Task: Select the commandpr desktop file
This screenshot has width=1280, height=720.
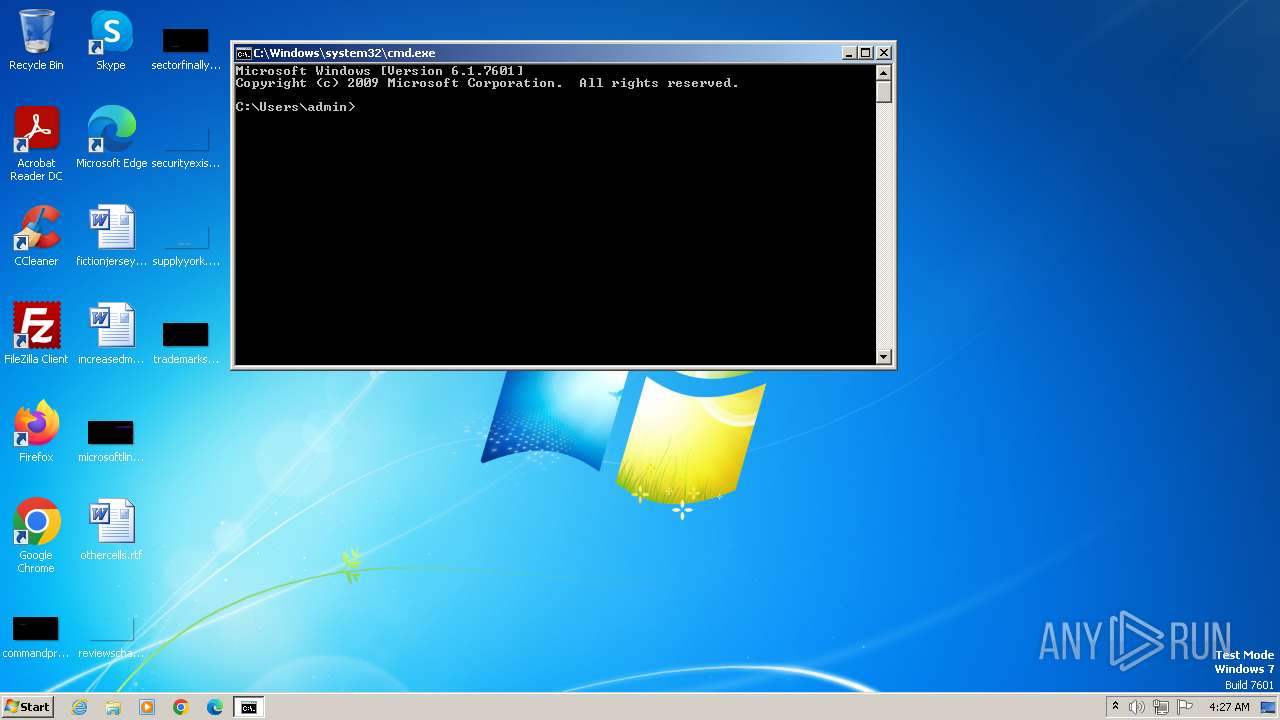Action: (x=36, y=636)
